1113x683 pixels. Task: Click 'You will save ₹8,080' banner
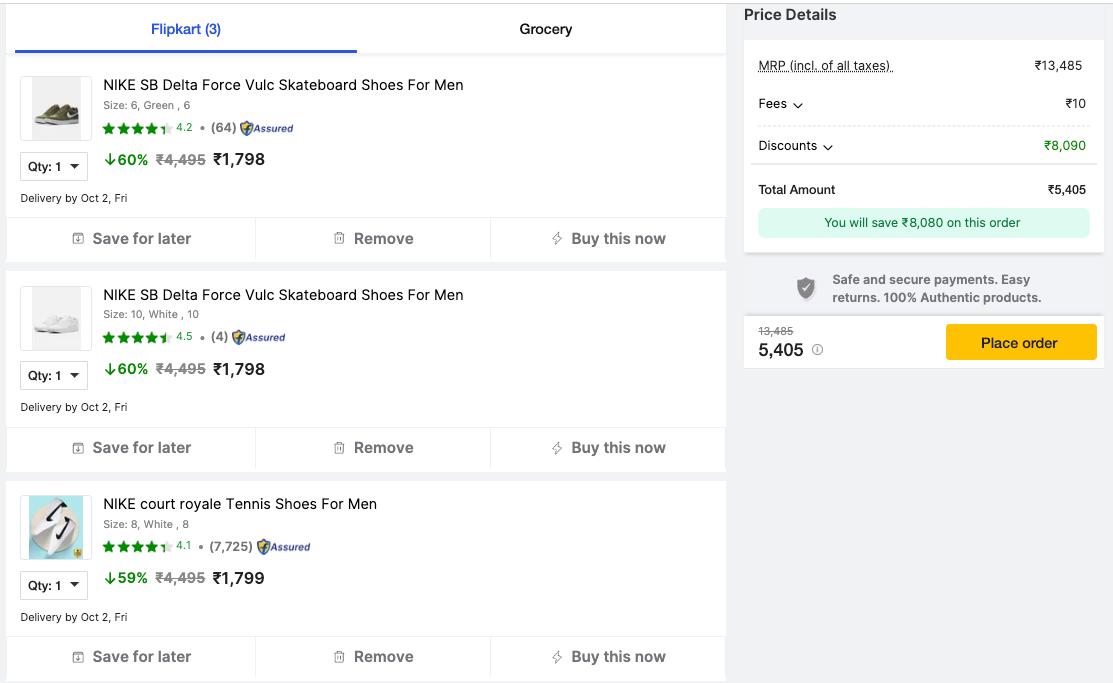tap(923, 223)
